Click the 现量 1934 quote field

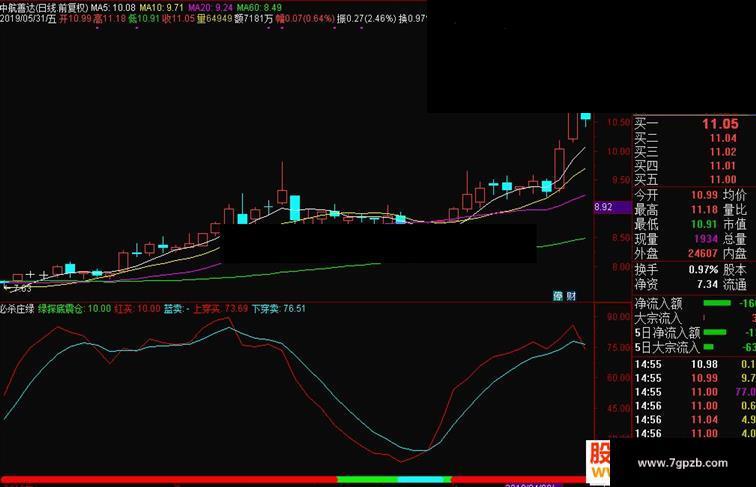(x=676, y=239)
